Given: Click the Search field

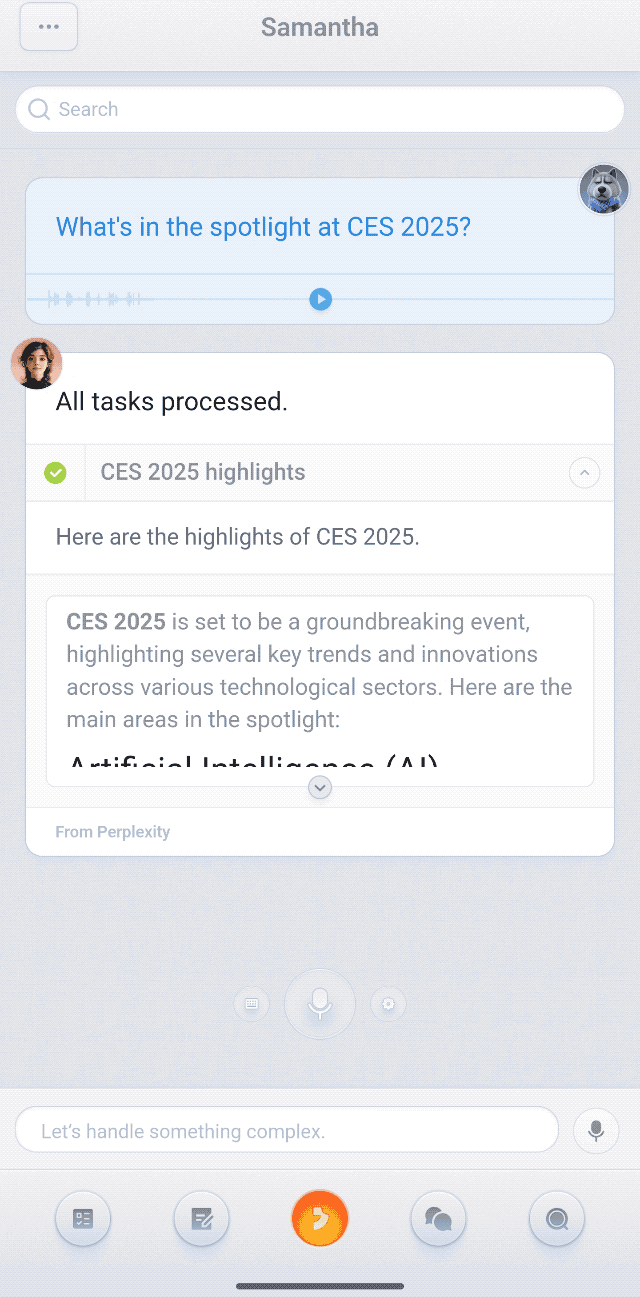Looking at the screenshot, I should 320,109.
